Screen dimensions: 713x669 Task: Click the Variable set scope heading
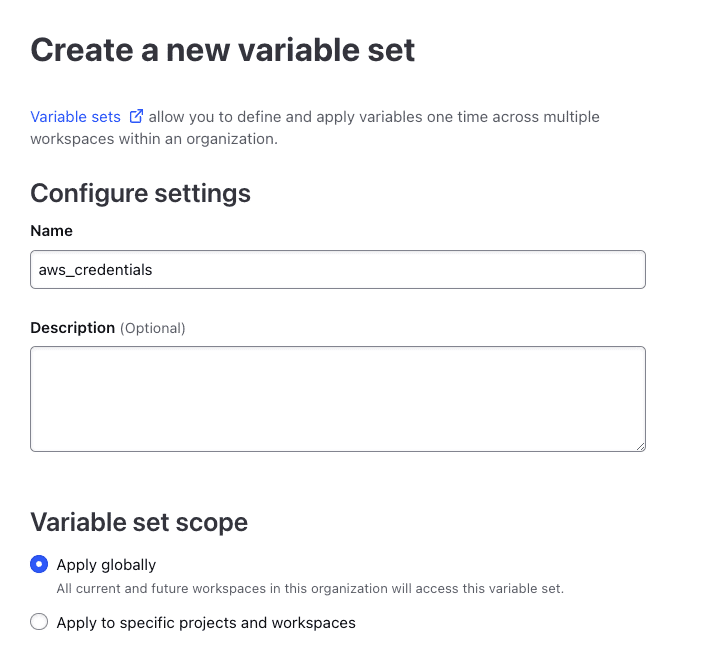(x=139, y=522)
